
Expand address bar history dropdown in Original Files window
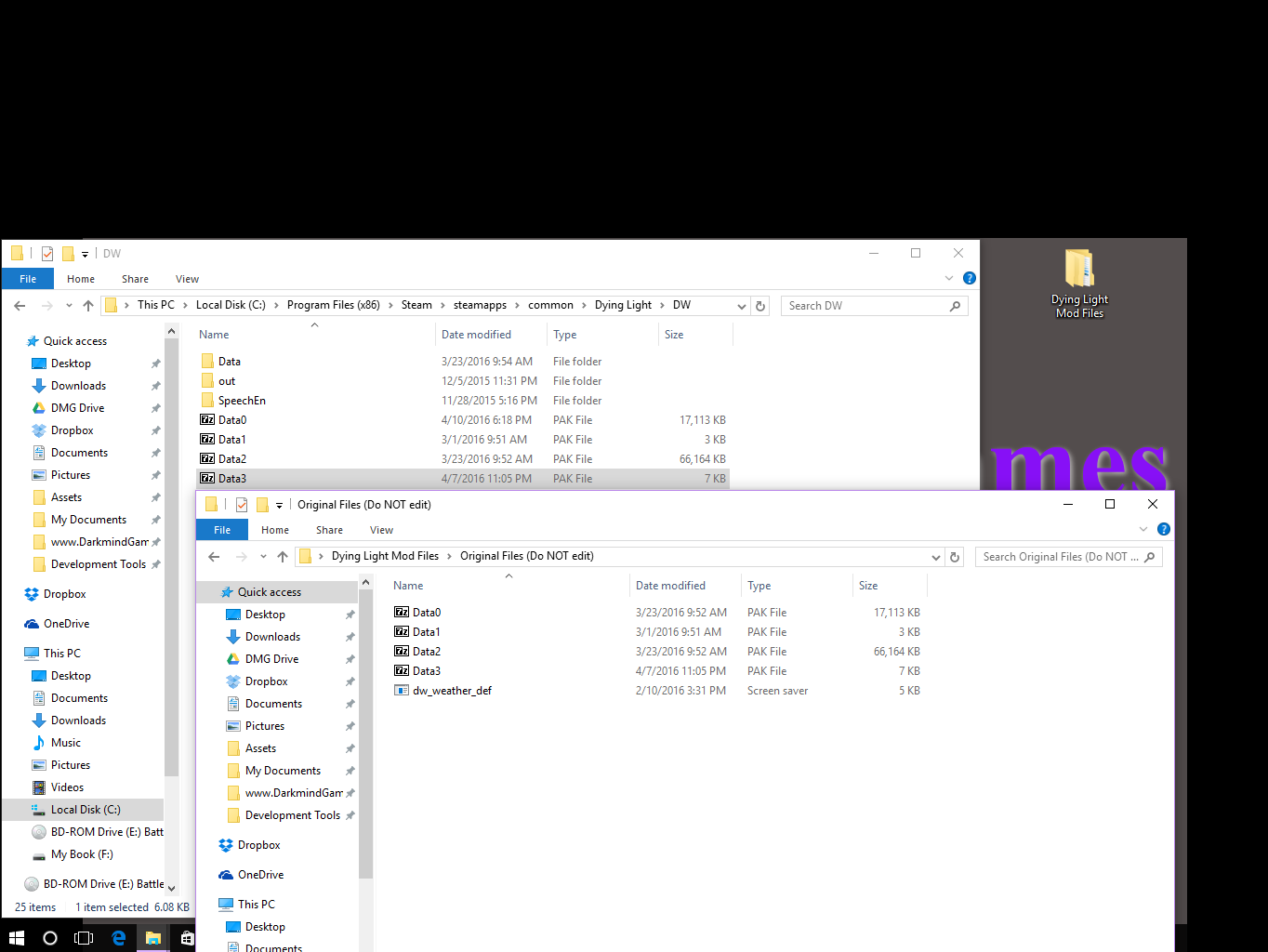click(x=935, y=557)
